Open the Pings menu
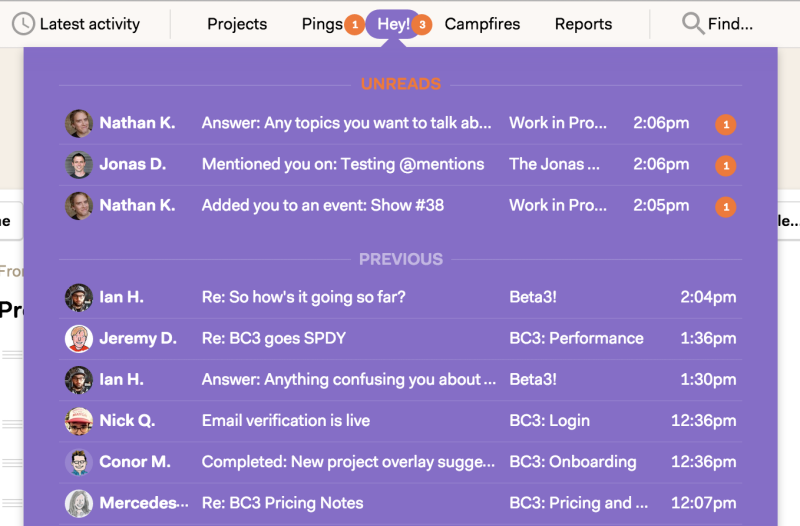The height and width of the screenshot is (526, 800). pyautogui.click(x=322, y=24)
